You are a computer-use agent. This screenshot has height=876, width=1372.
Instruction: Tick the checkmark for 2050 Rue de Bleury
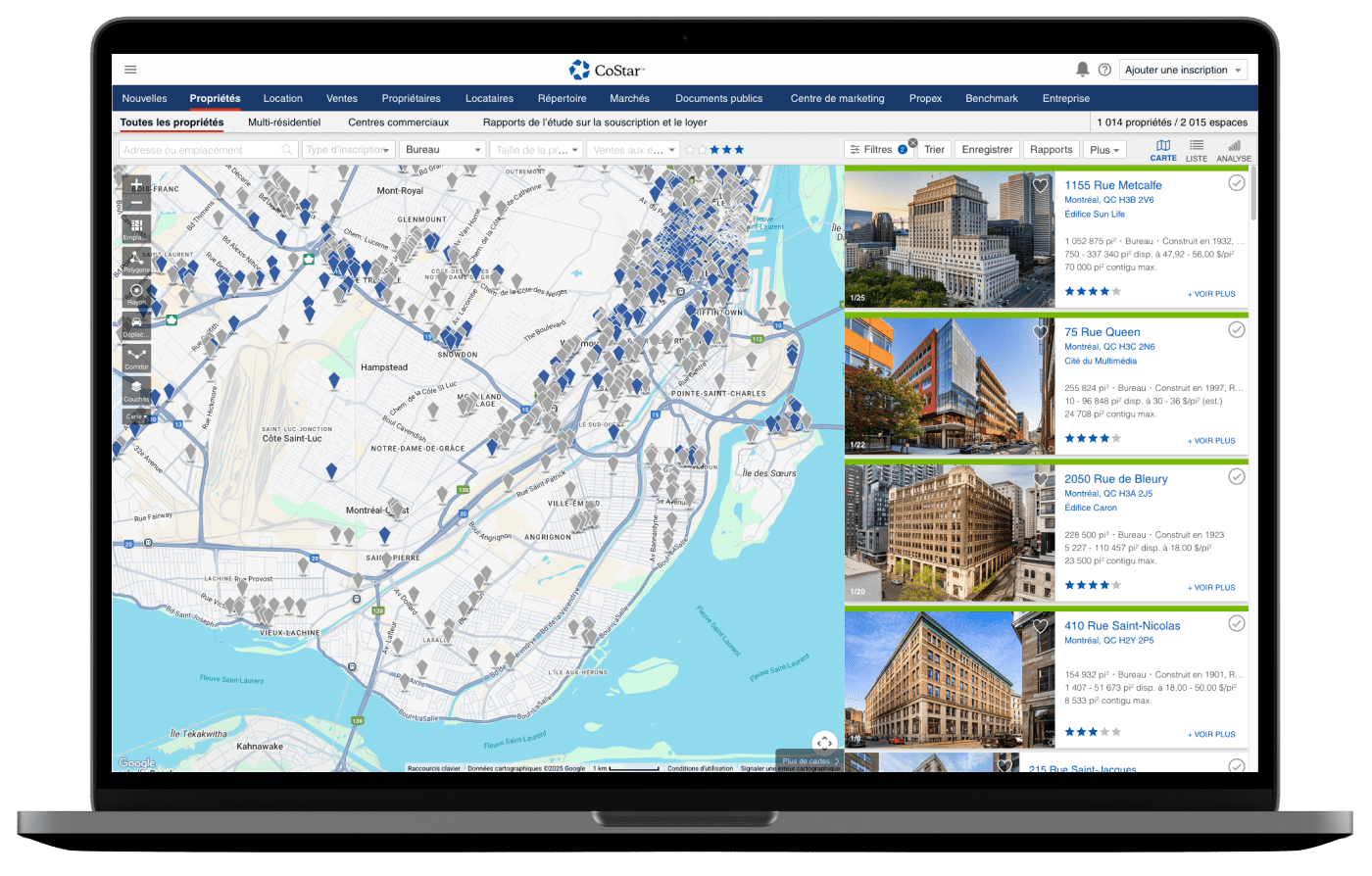pyautogui.click(x=1237, y=477)
